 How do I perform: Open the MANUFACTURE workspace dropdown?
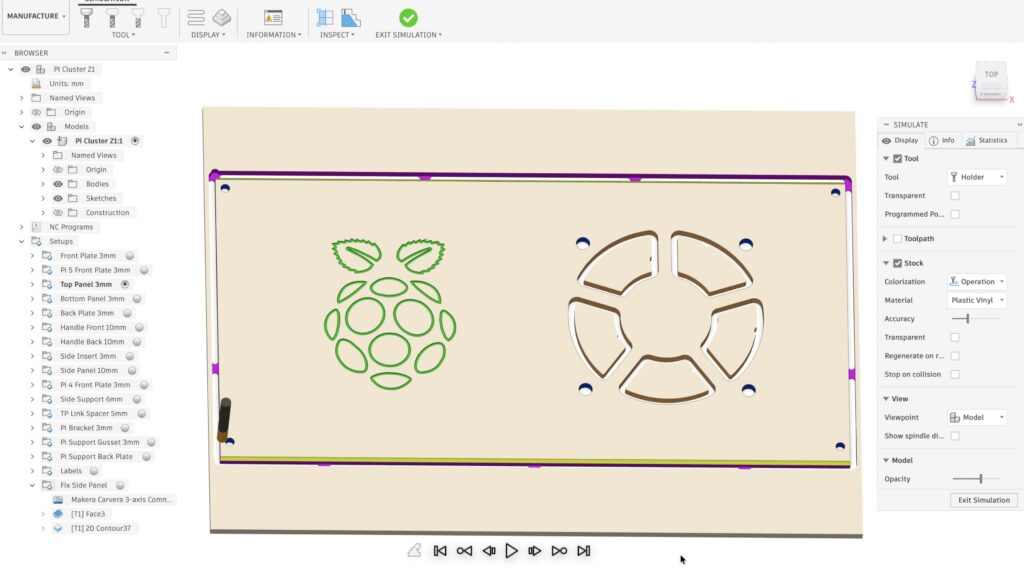pyautogui.click(x=37, y=16)
